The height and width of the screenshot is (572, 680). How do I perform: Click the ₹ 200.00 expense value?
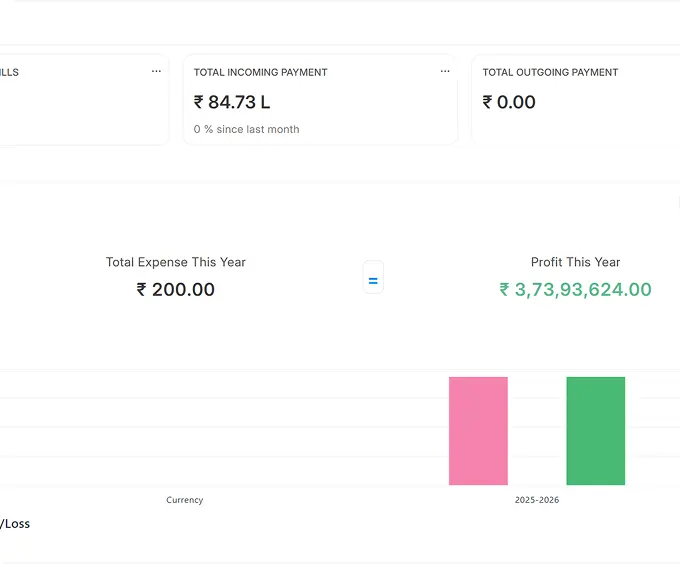click(175, 290)
